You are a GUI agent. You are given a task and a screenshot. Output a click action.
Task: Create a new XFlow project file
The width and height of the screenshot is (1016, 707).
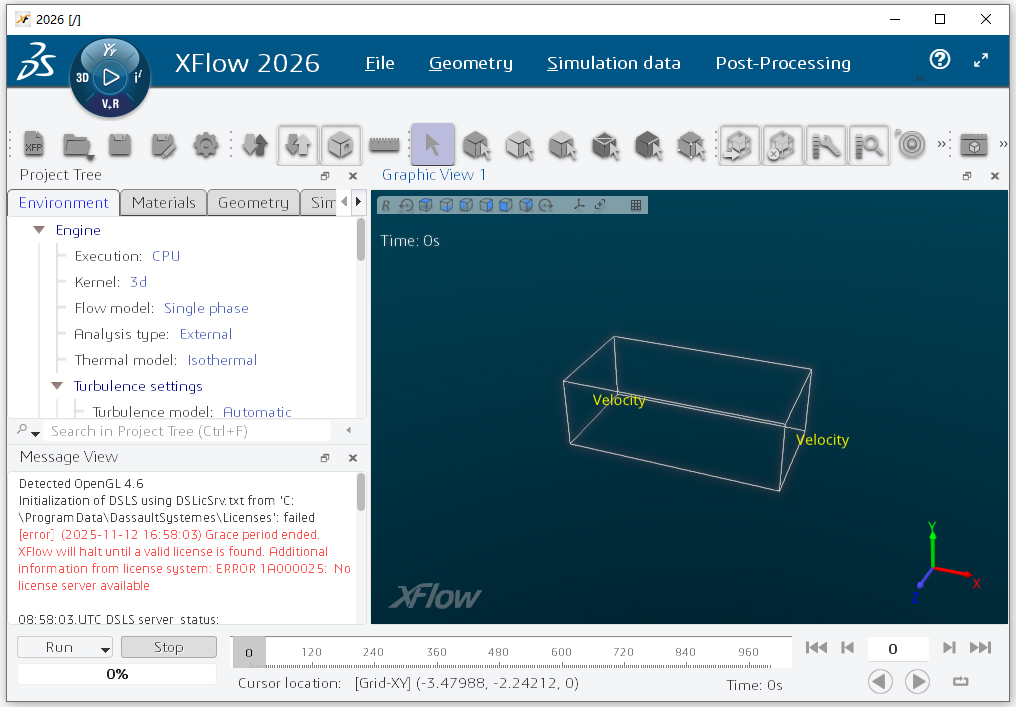(x=34, y=145)
